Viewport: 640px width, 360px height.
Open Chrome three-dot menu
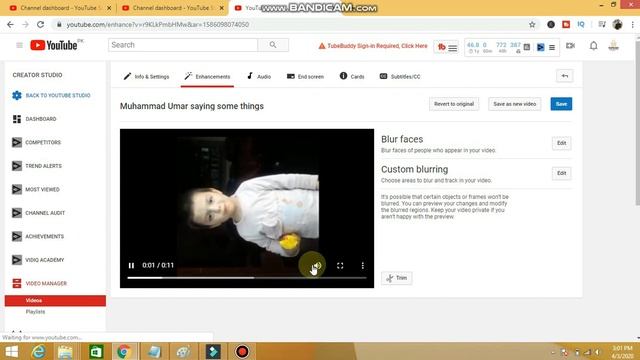633,24
